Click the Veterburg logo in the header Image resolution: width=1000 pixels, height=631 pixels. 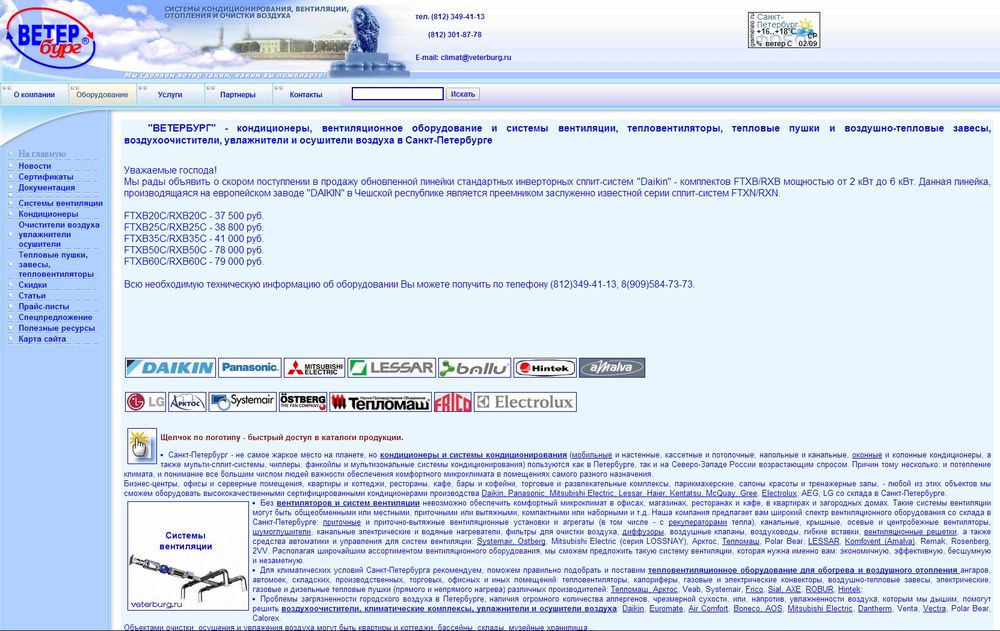point(50,39)
